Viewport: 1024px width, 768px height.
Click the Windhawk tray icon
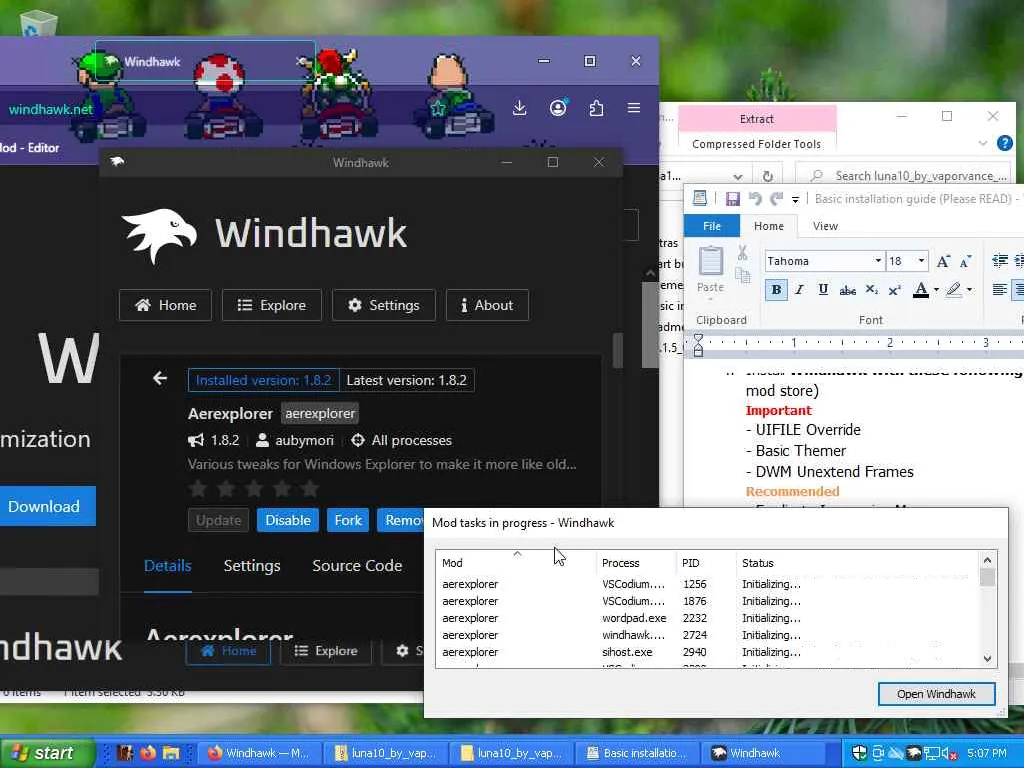tap(913, 753)
